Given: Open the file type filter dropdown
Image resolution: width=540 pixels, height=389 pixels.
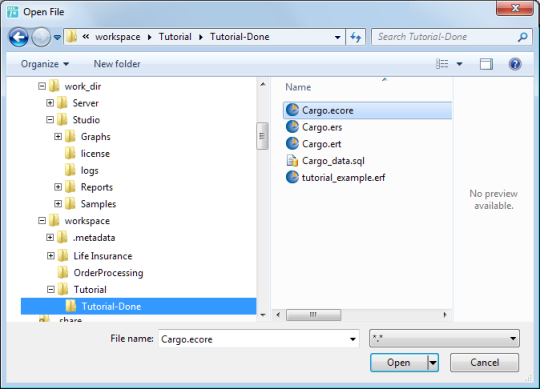Looking at the screenshot, I should coord(444,339).
